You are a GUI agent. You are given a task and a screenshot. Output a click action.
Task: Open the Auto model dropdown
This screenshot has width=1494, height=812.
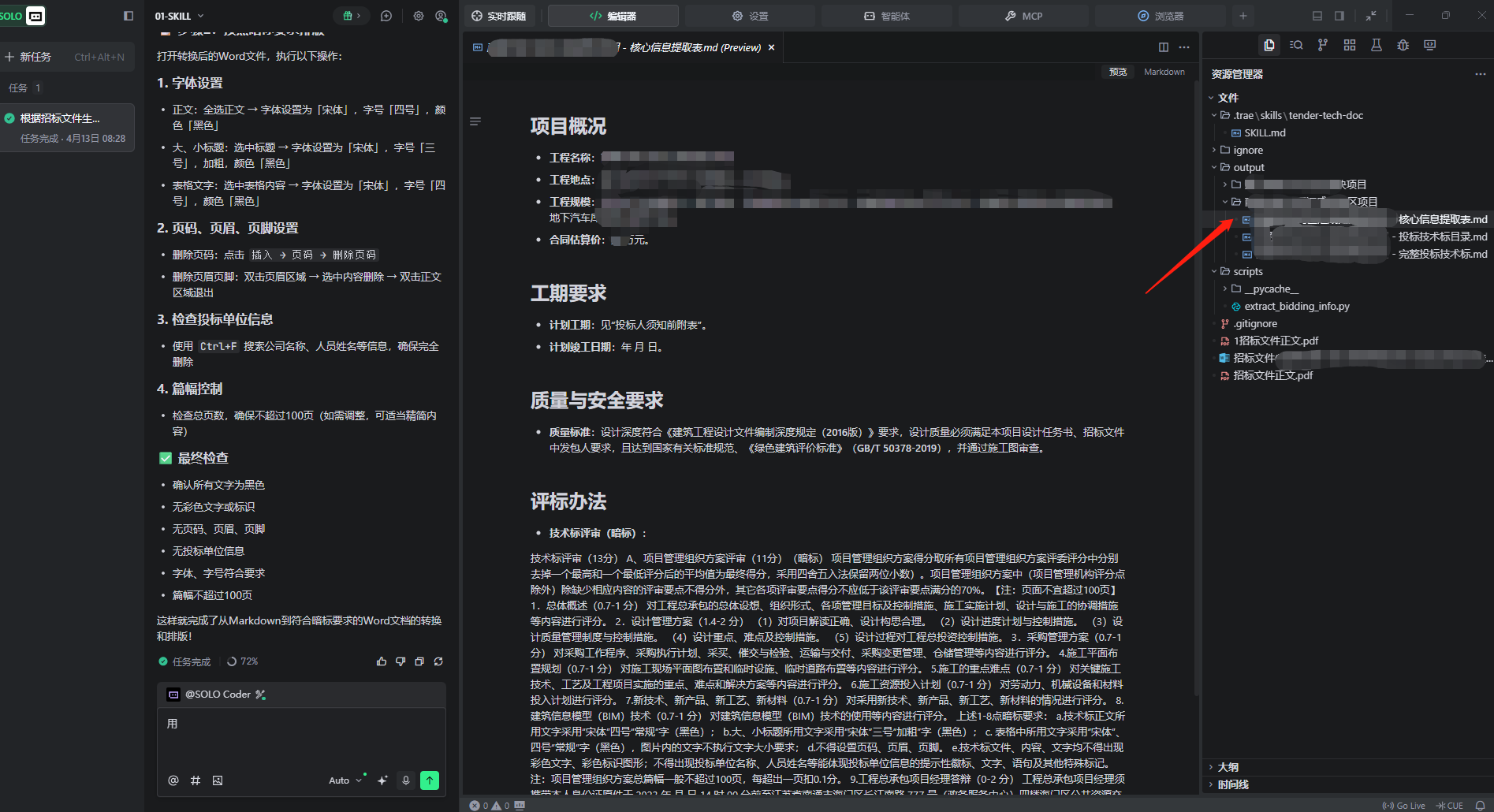(x=345, y=780)
